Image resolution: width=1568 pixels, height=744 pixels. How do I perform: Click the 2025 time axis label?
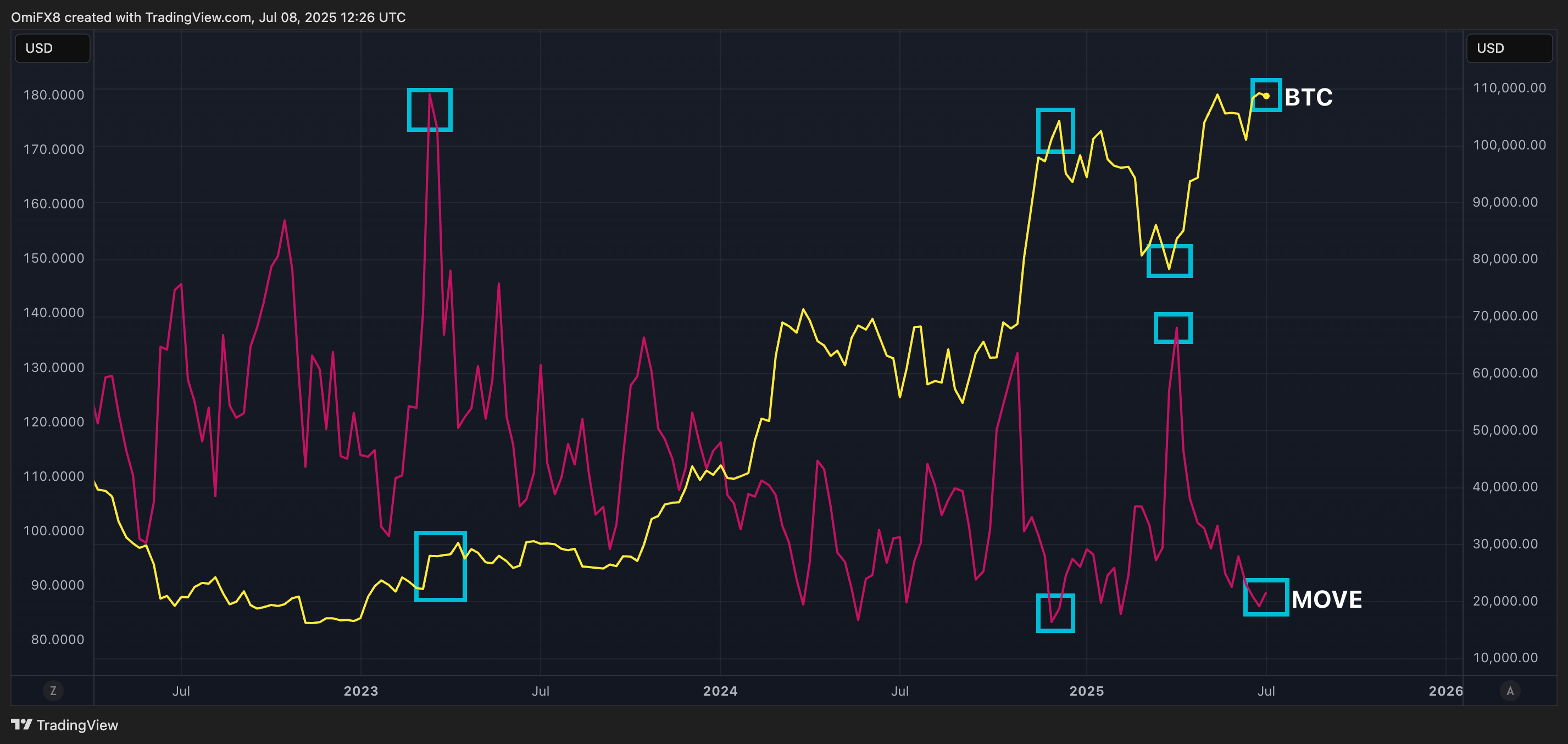[1087, 690]
